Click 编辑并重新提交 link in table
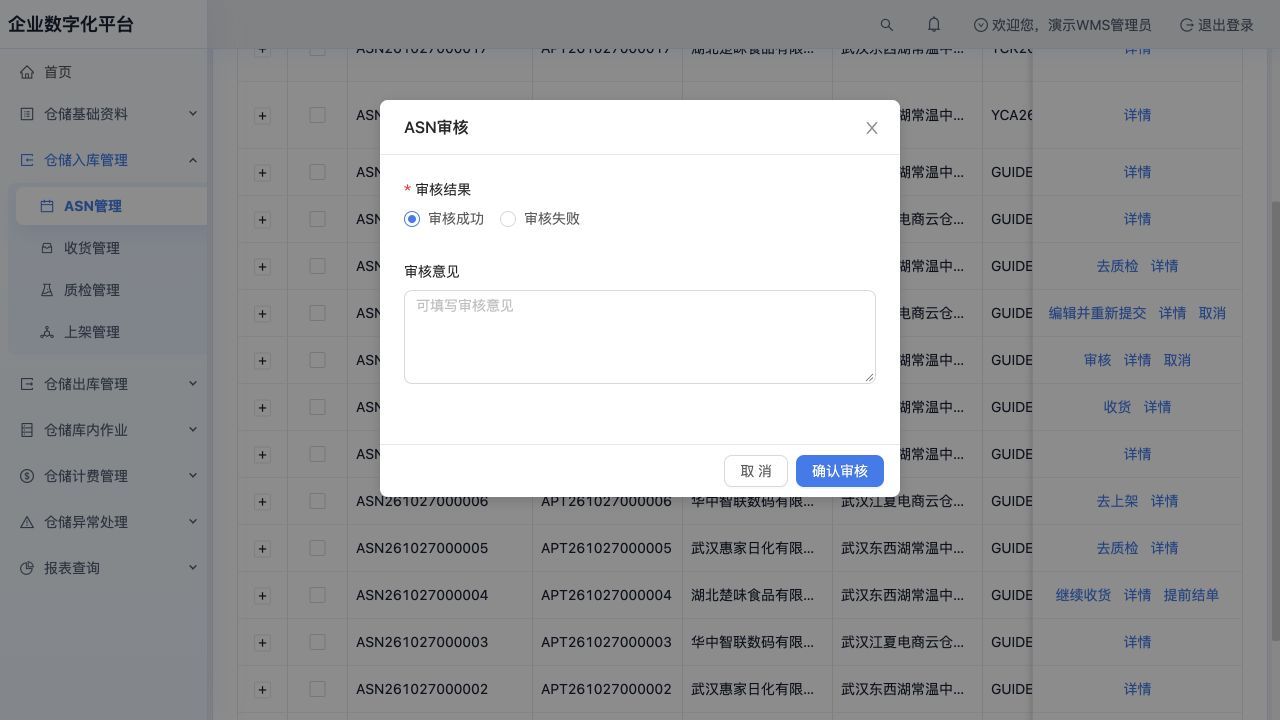Screen dimensions: 1280x720 pos(1097,313)
